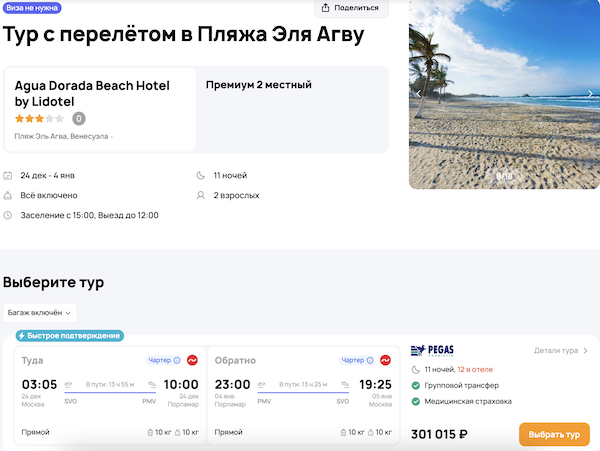Select the Agua Dorada Beach Hotel card

click(x=100, y=108)
